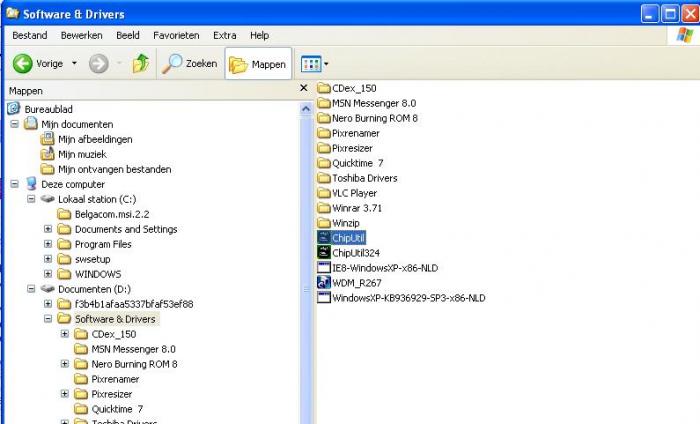Collapse the Documenten (D:) node

(x=31, y=289)
